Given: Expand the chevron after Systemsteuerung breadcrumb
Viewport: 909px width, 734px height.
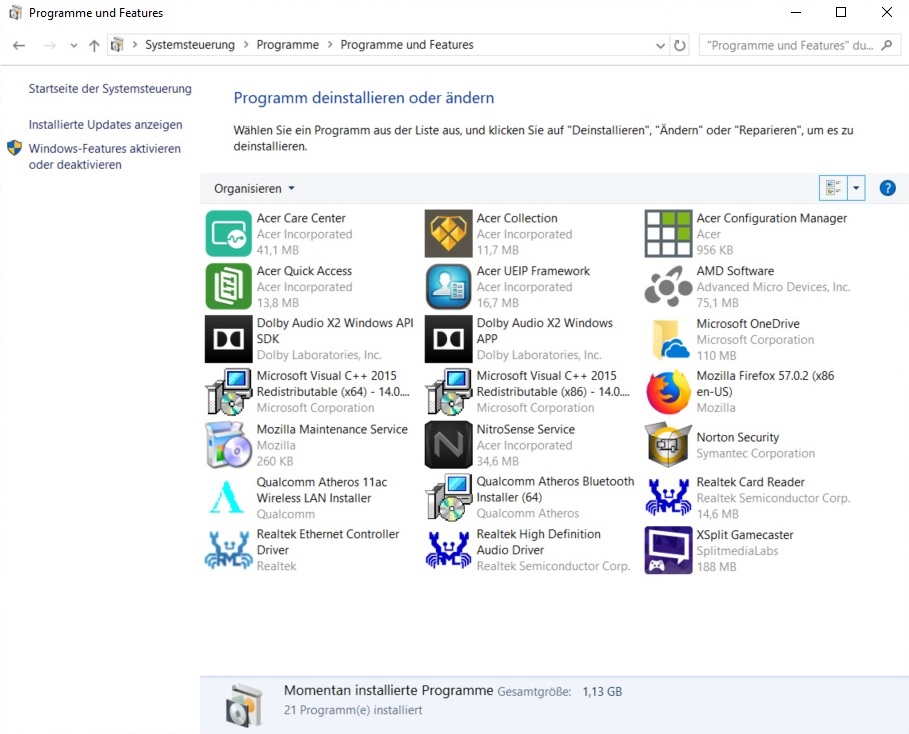Looking at the screenshot, I should click(x=246, y=45).
